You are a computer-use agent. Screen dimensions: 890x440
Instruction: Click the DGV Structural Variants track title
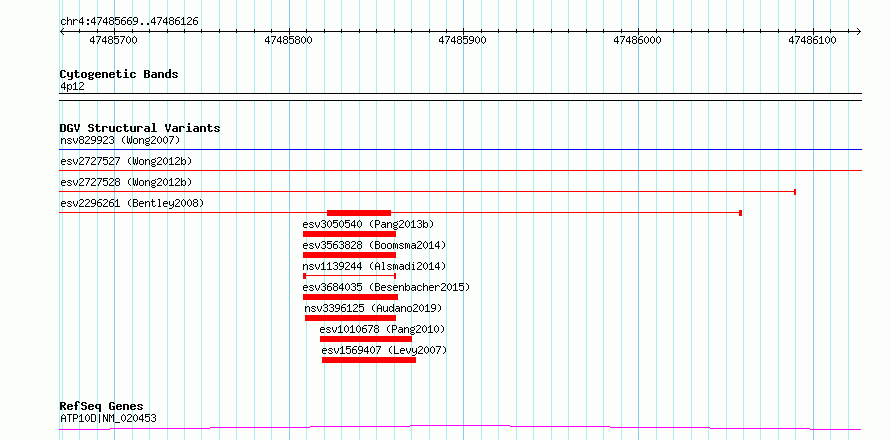point(140,128)
